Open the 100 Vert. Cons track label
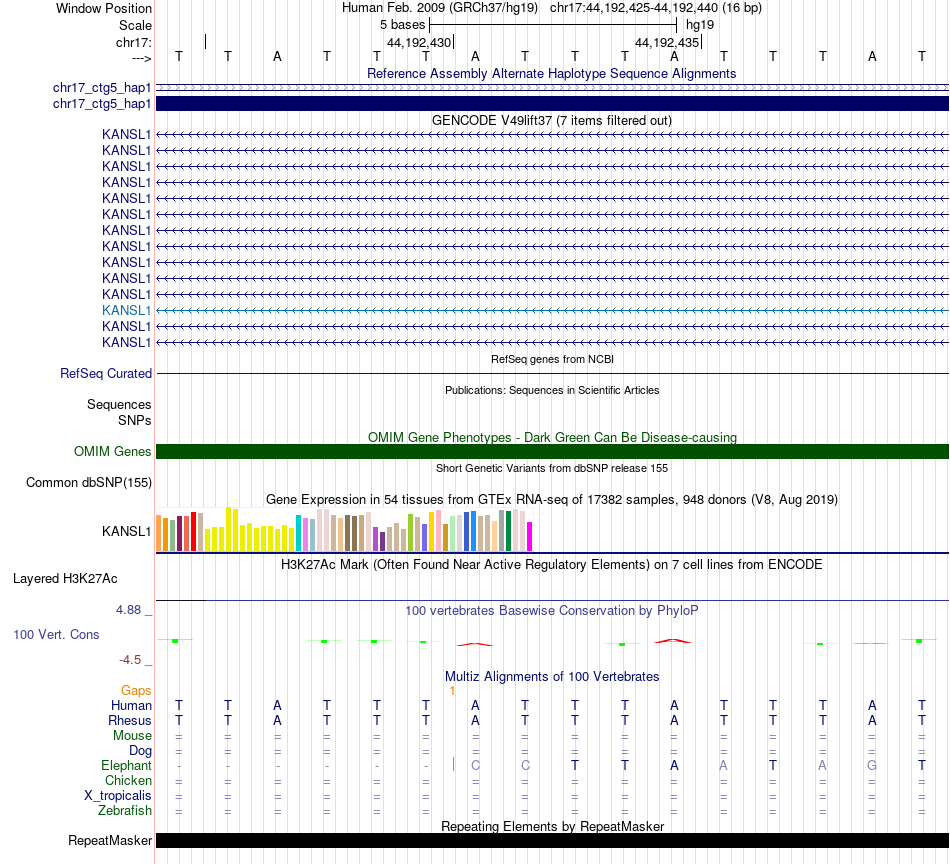The height and width of the screenshot is (864, 950). [56, 634]
